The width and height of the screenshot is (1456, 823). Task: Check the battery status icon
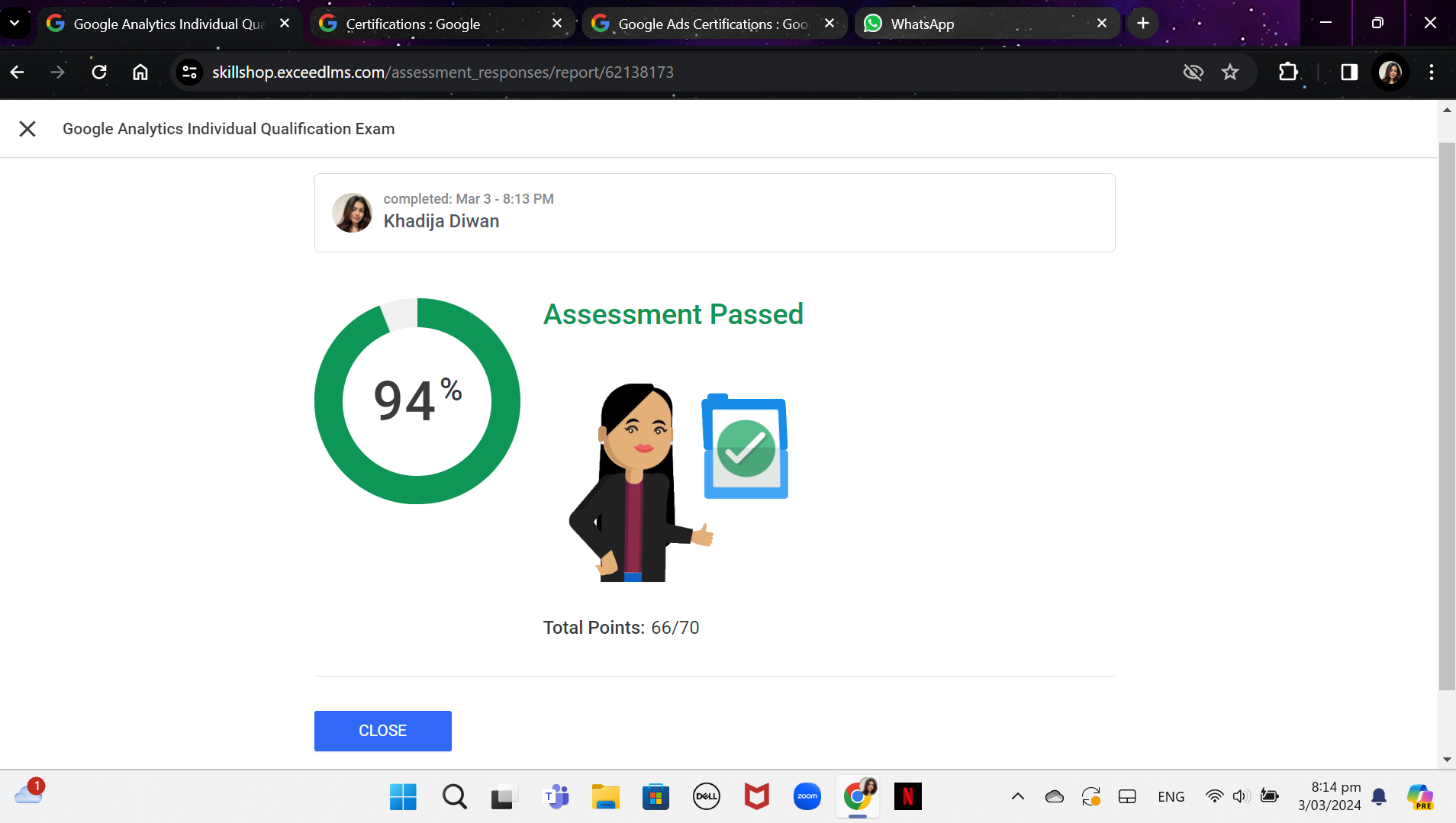[1270, 797]
